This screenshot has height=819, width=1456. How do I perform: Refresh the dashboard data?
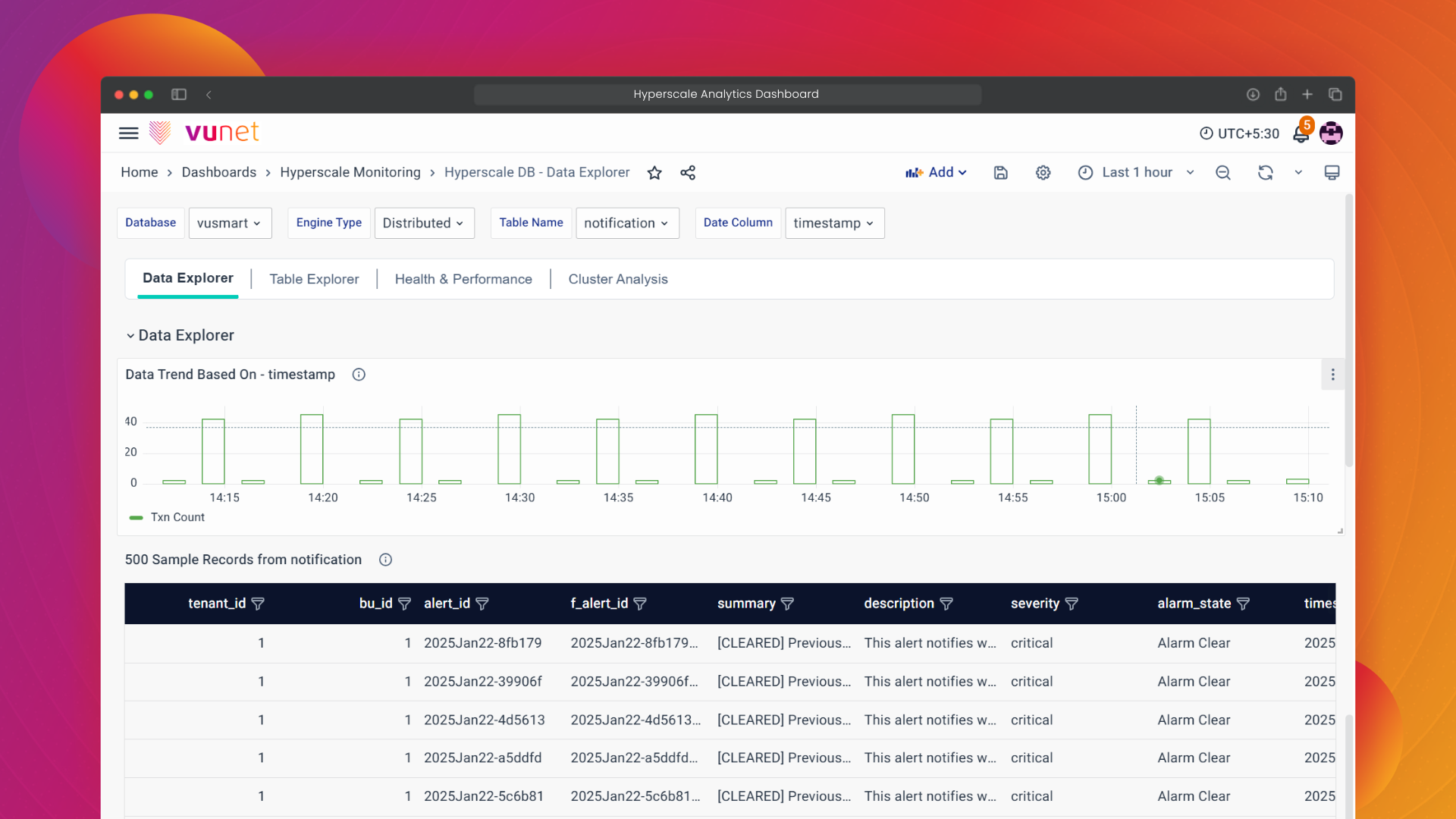click(1265, 173)
